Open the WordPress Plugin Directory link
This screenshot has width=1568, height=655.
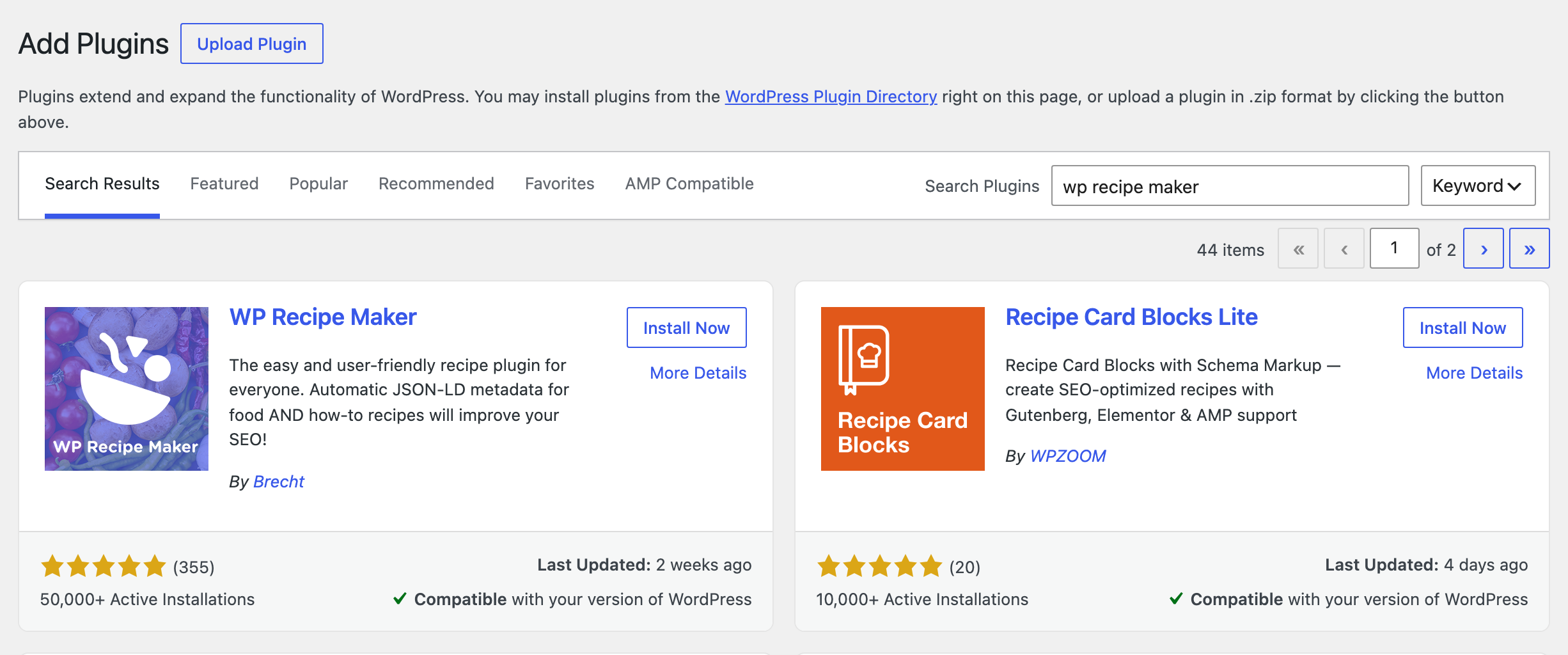tap(831, 97)
